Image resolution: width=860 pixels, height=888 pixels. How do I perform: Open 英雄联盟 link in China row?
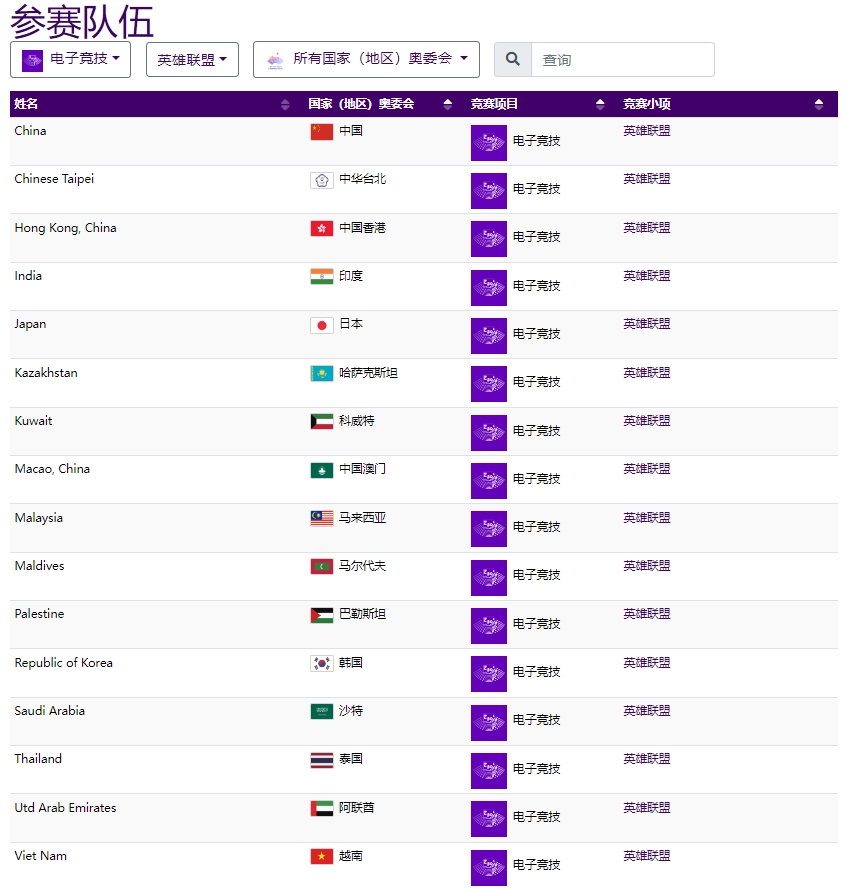point(647,131)
